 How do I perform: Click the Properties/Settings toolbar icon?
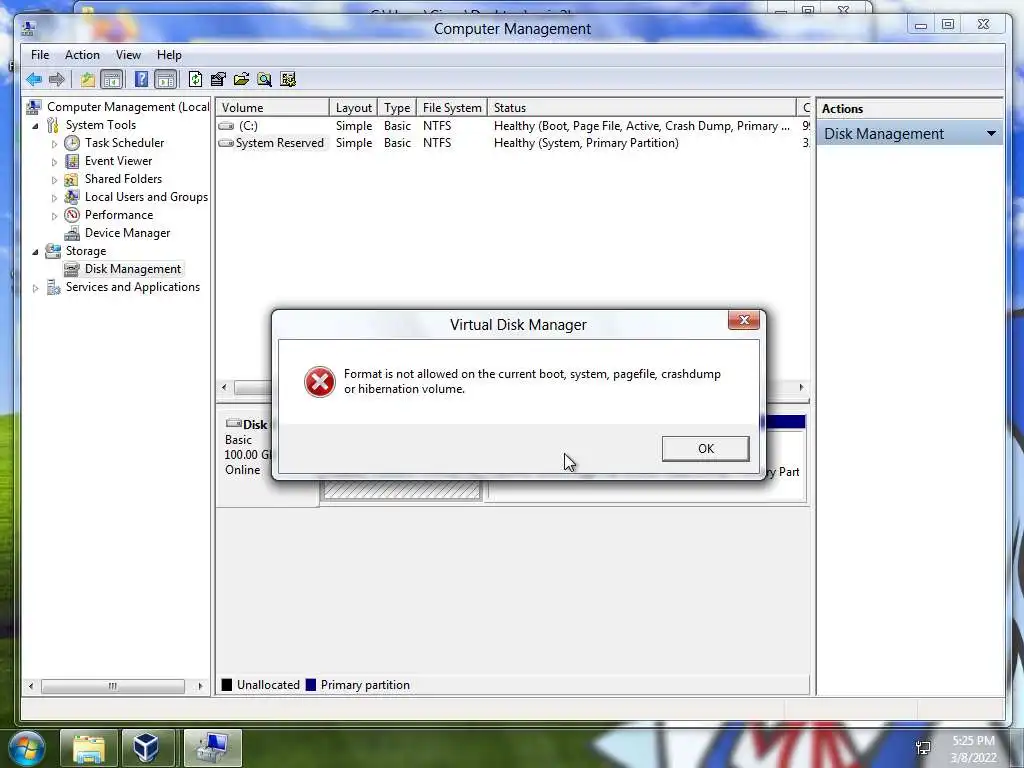pos(218,80)
